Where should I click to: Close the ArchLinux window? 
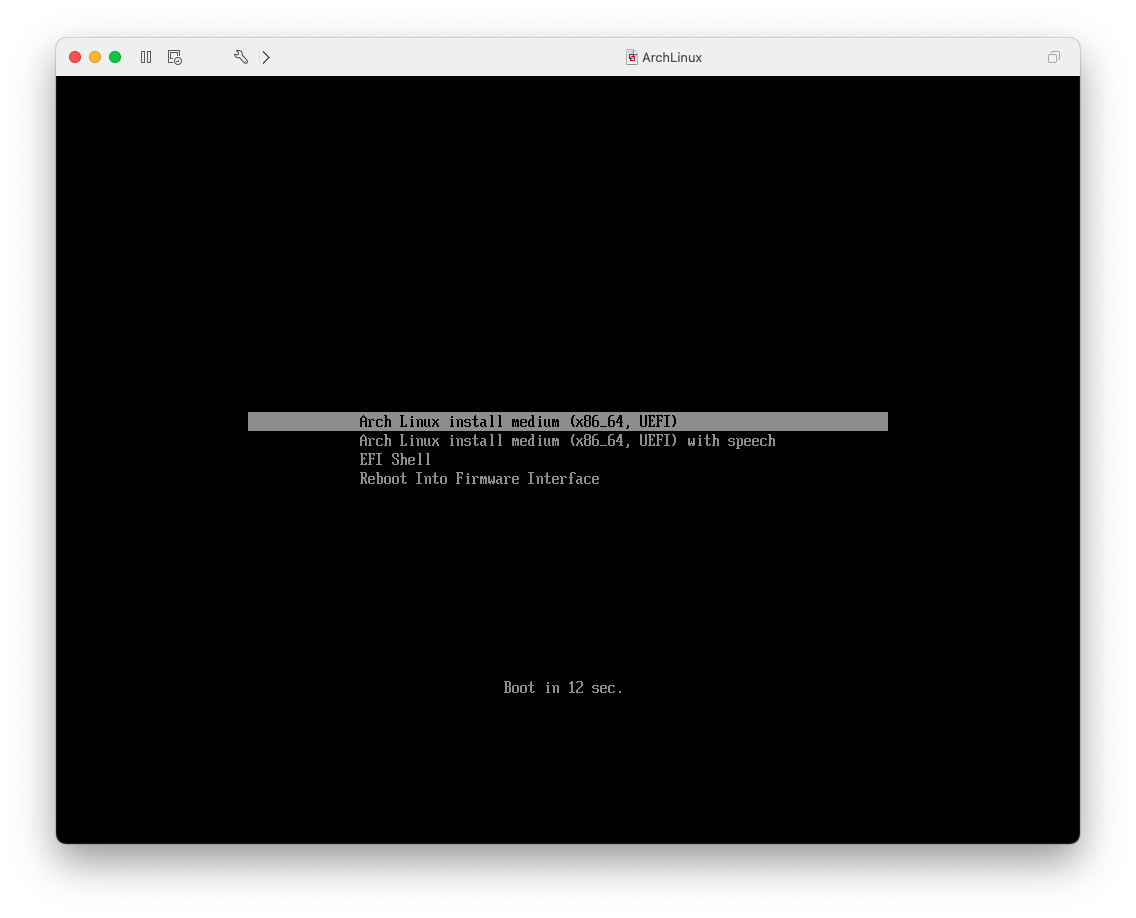coord(75,57)
